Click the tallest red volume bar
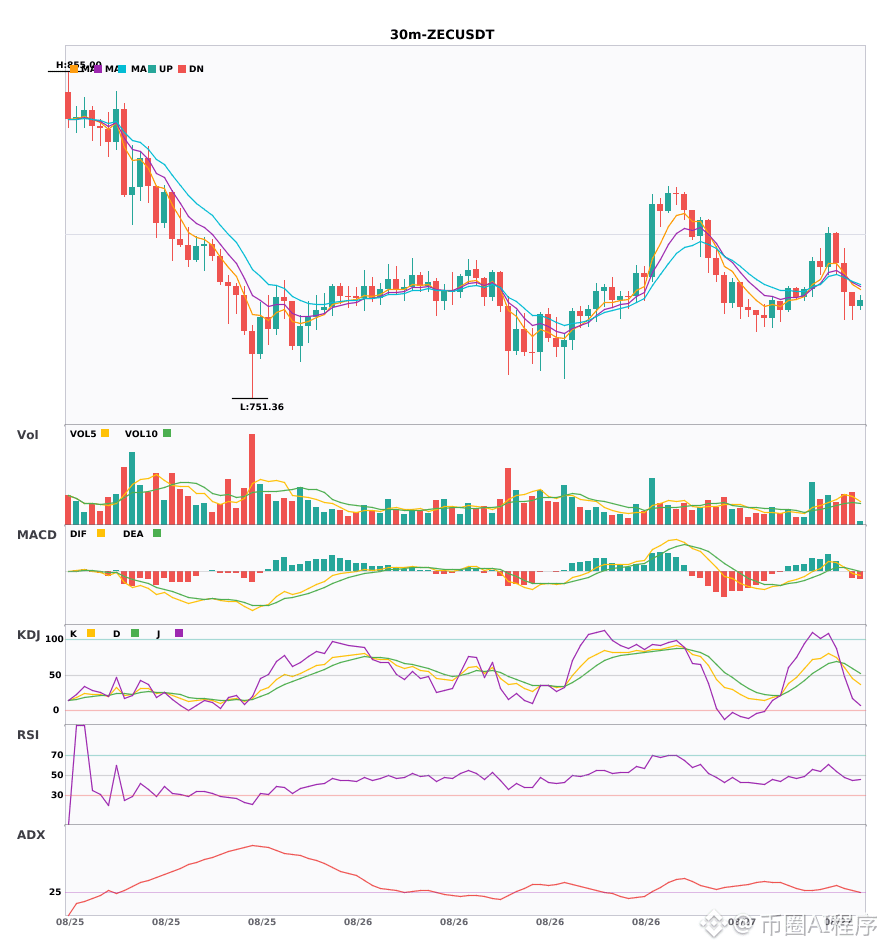 (x=252, y=479)
